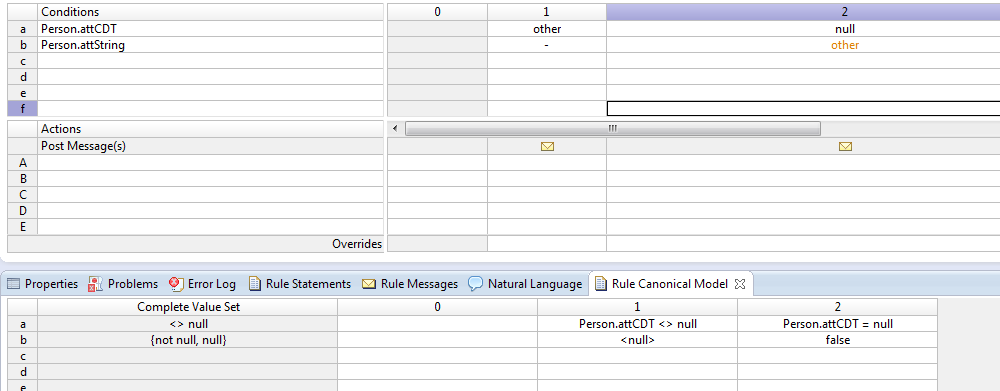Click the horizontal scrollbar left arrow
This screenshot has width=1000, height=391.
pos(395,129)
